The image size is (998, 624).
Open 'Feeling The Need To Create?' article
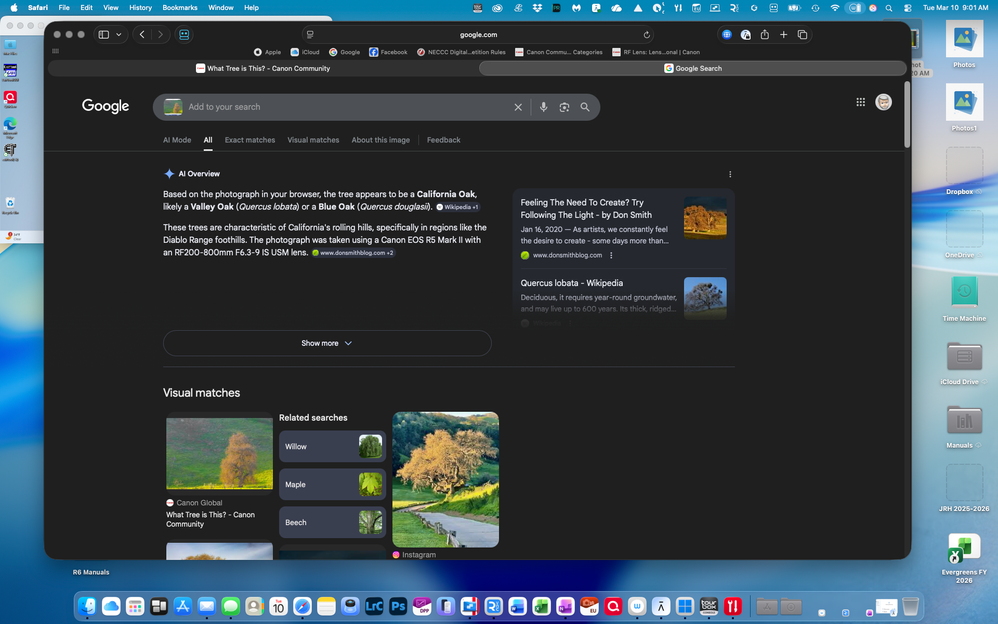586,209
